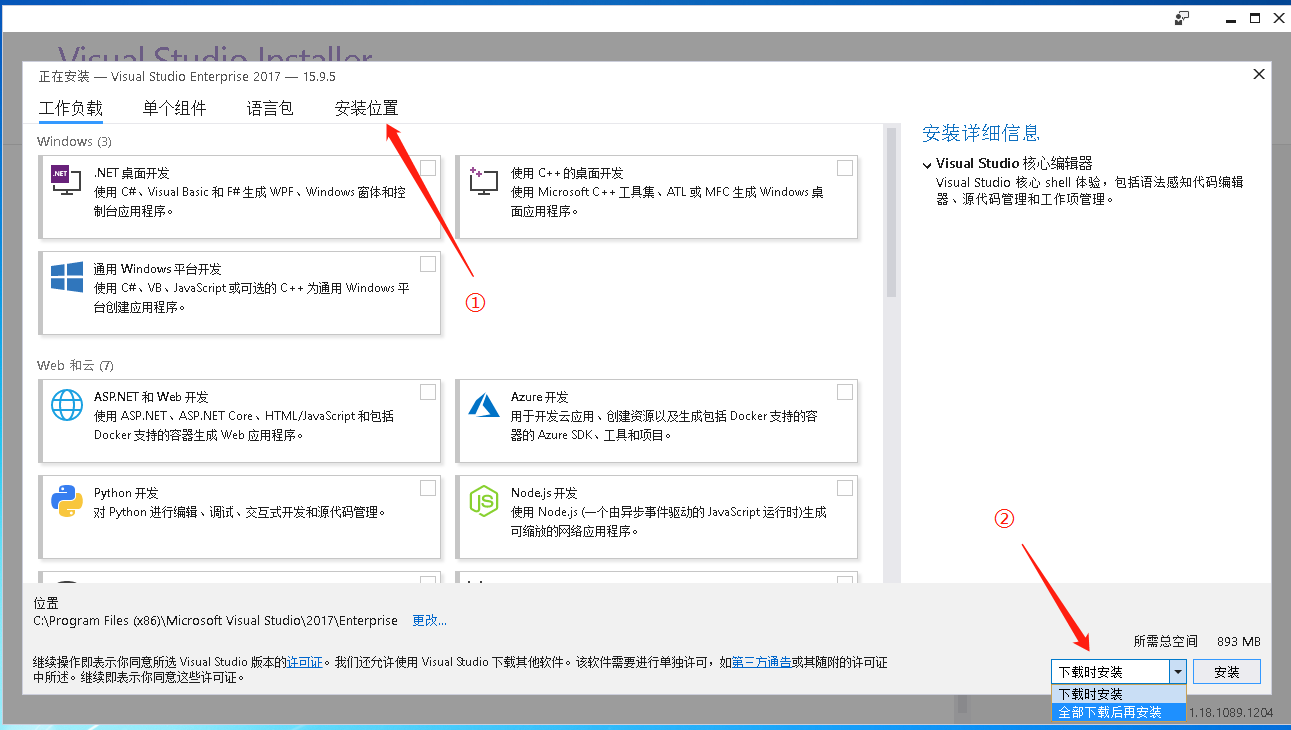Select the Azure 开发 icon
Image resolution: width=1291 pixels, height=730 pixels.
point(483,403)
